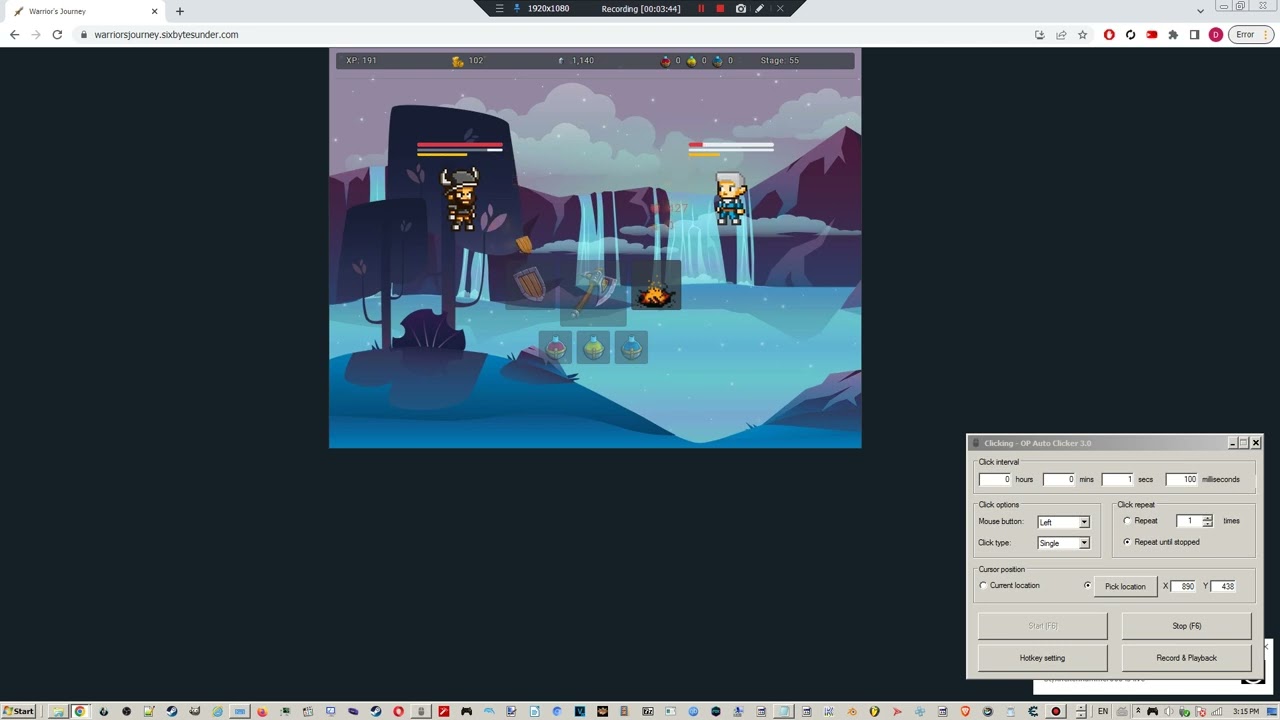Viewport: 1280px width, 720px height.
Task: Click the browser address bar URL
Action: coord(166,35)
